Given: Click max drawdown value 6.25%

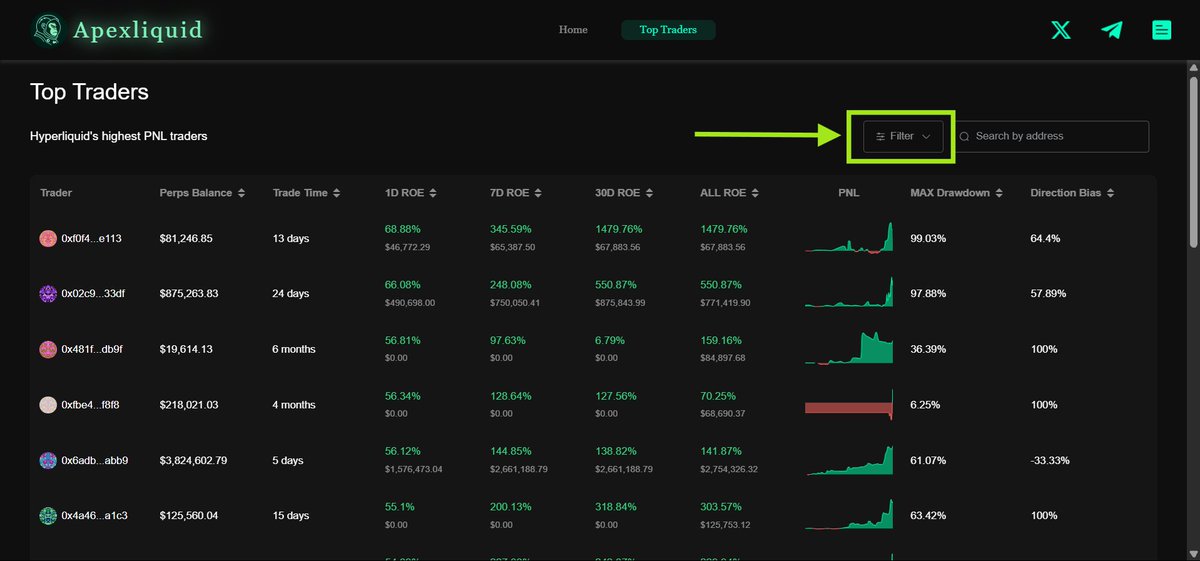Looking at the screenshot, I should [x=924, y=405].
